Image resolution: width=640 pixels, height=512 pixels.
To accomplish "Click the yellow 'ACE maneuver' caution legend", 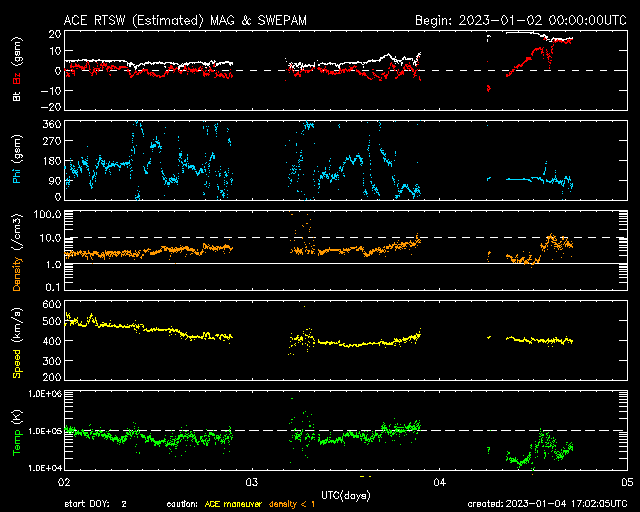I will pos(233,504).
